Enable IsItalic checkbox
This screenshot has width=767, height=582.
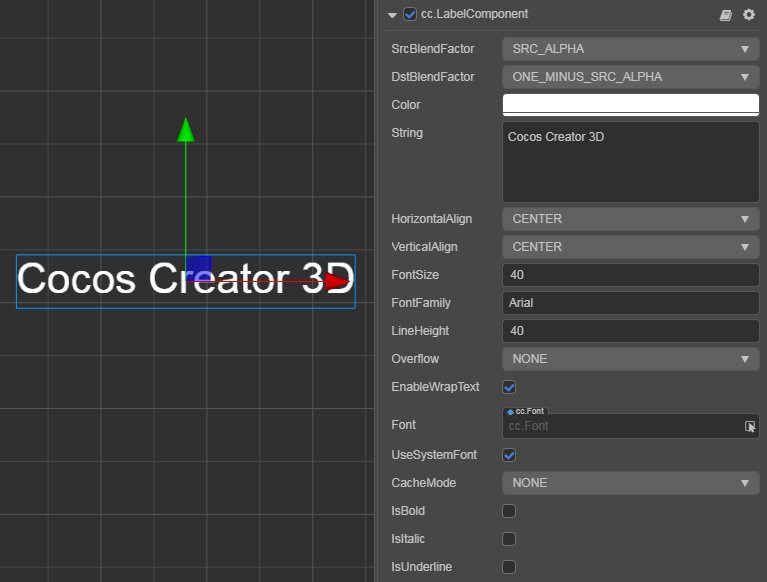click(x=509, y=539)
